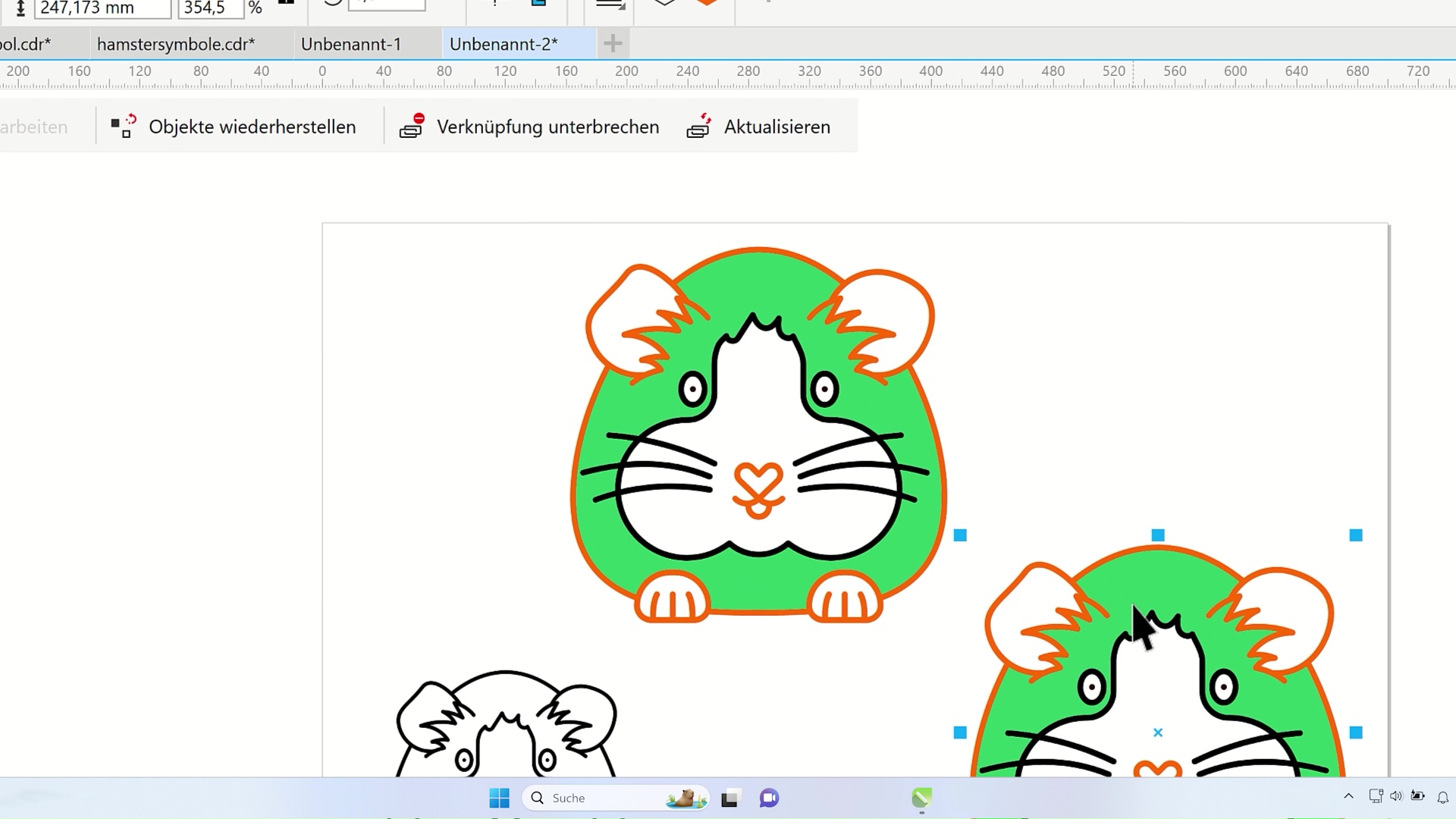
Task: Open CorelDRAW from the taskbar
Action: tap(921, 798)
